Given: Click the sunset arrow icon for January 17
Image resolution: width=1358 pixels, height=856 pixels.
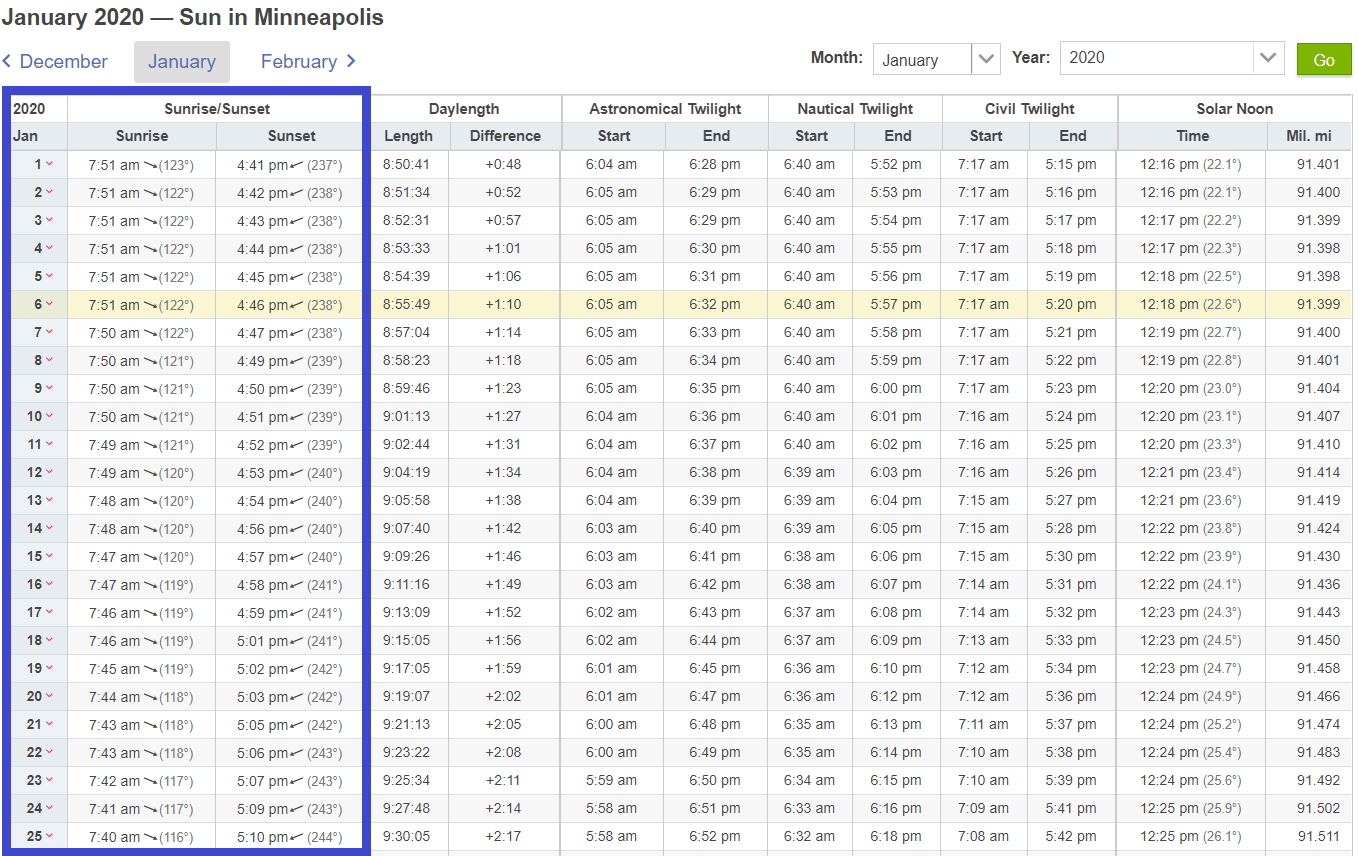Looking at the screenshot, I should pyautogui.click(x=297, y=613).
